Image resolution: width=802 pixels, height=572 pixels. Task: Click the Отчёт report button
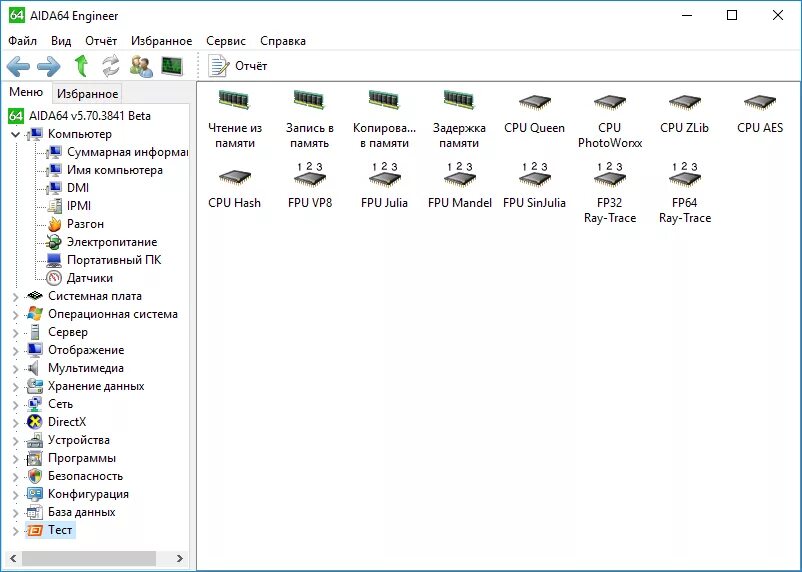click(x=237, y=66)
